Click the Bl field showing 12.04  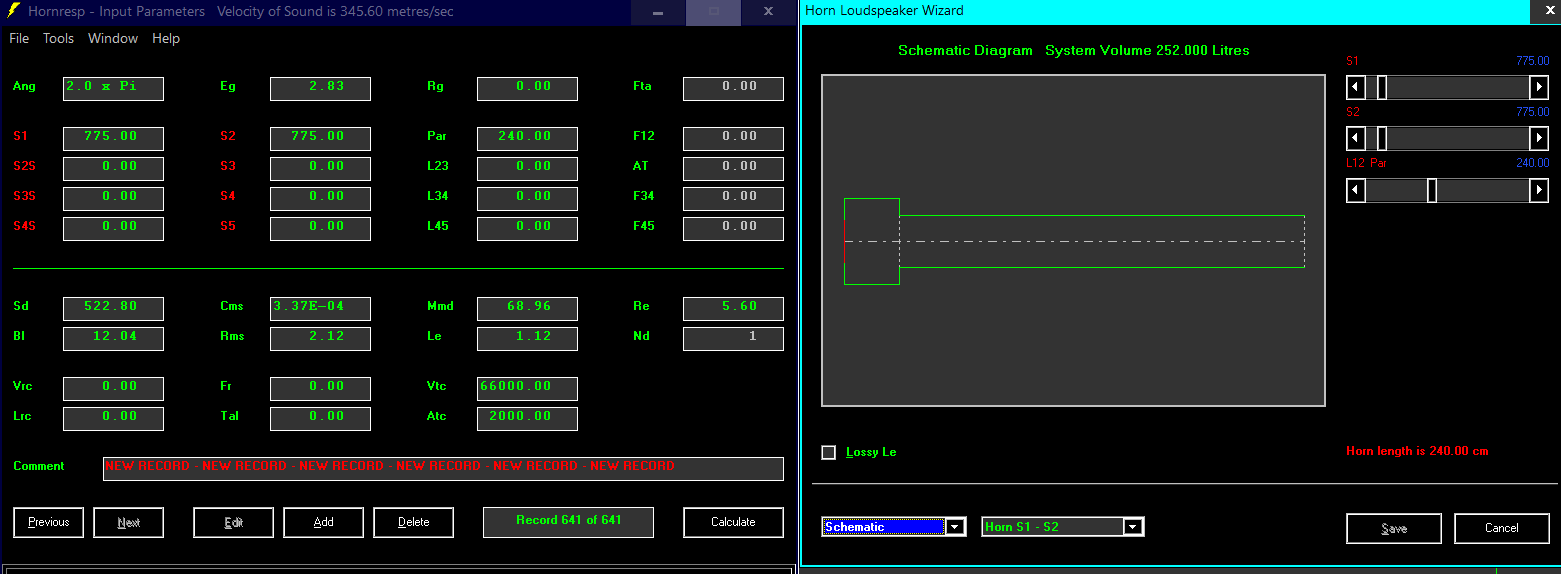coord(113,338)
